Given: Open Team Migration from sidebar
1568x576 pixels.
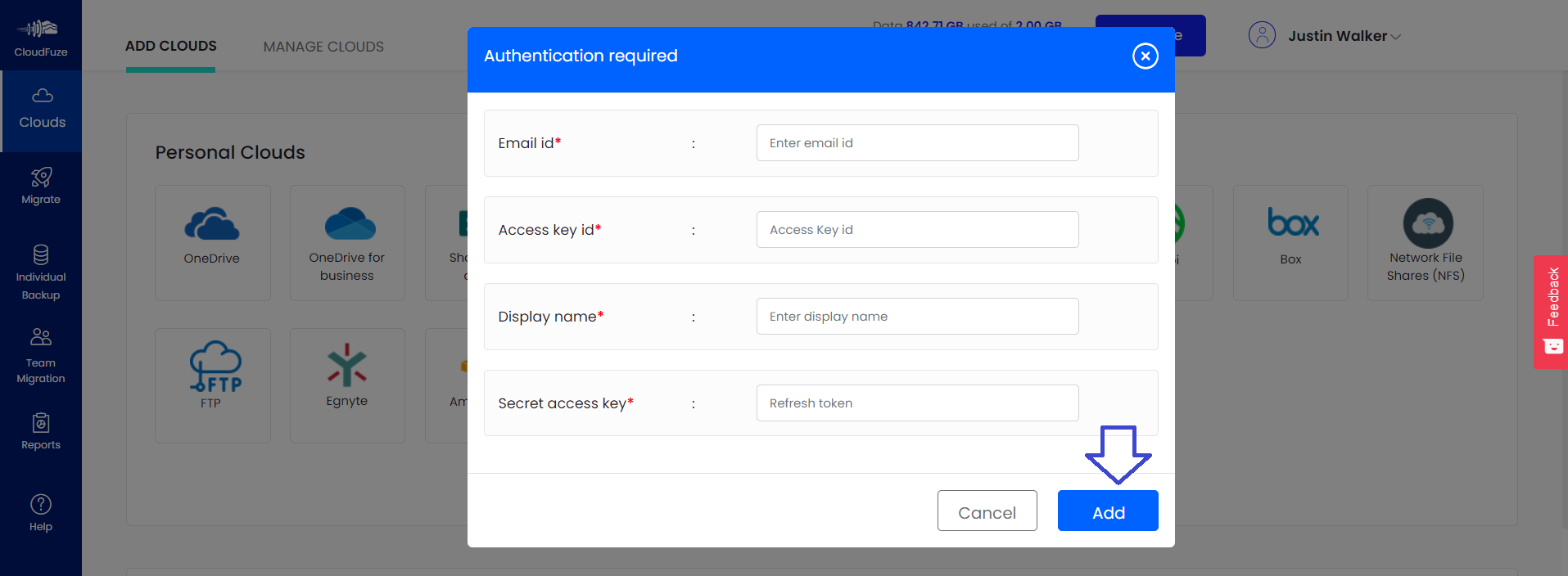Looking at the screenshot, I should click(41, 356).
